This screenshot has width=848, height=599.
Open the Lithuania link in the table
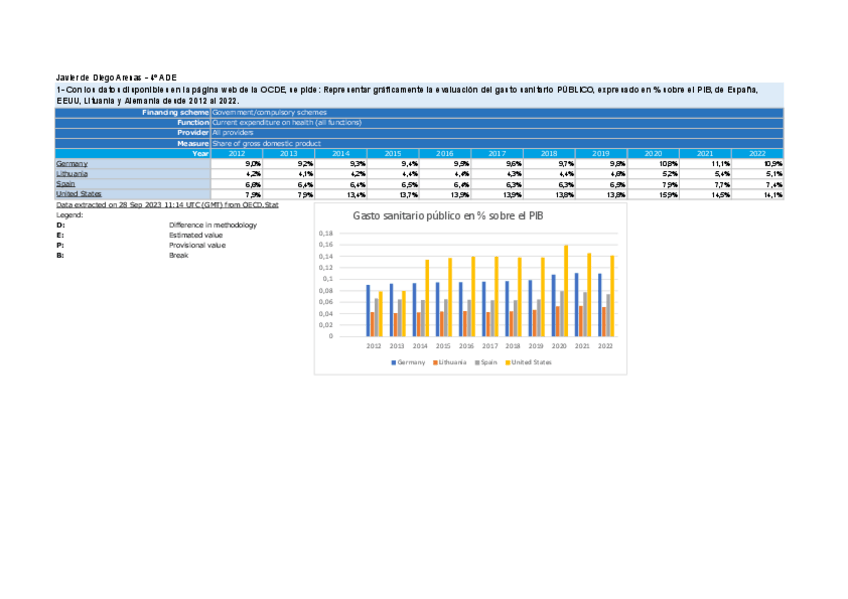pos(73,174)
